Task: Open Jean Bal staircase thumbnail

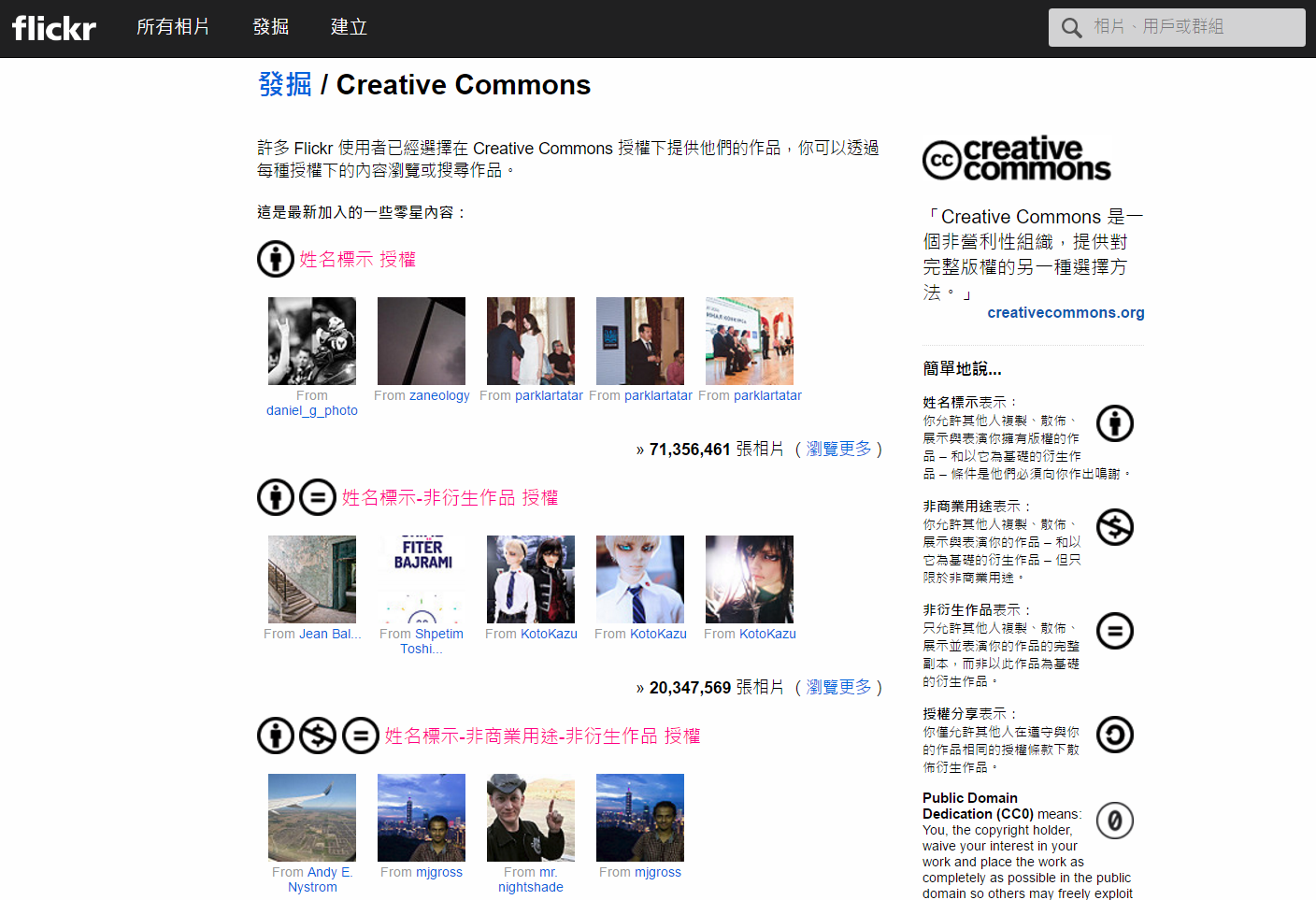Action: click(x=312, y=579)
